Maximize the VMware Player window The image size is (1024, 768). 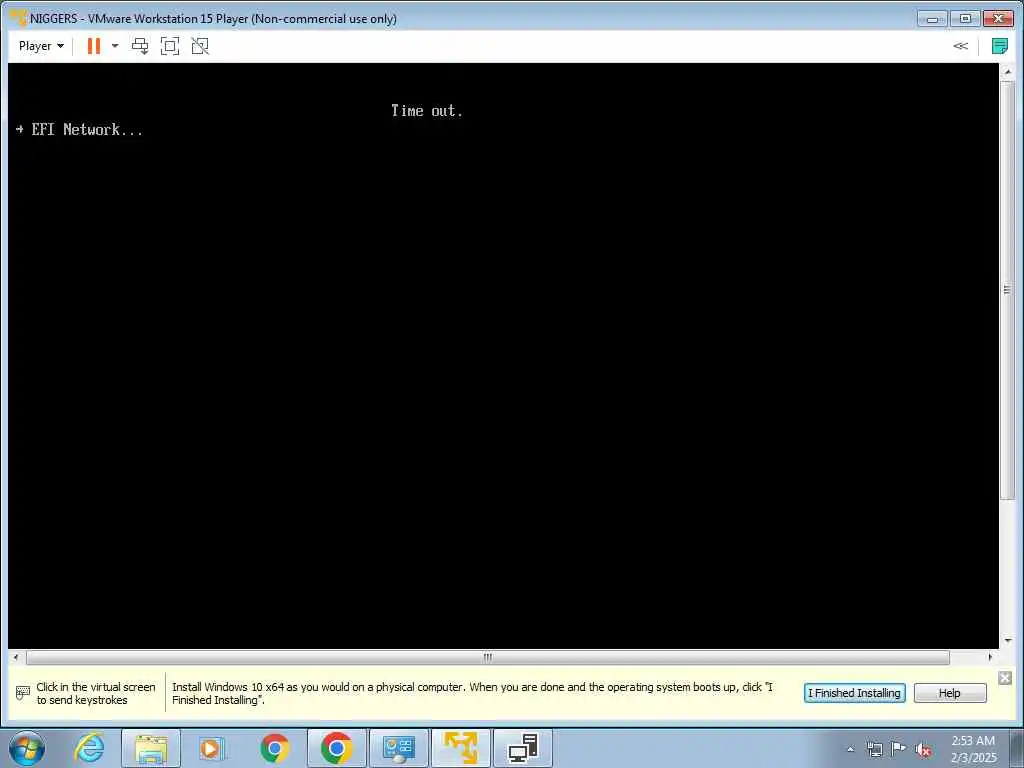click(x=965, y=18)
